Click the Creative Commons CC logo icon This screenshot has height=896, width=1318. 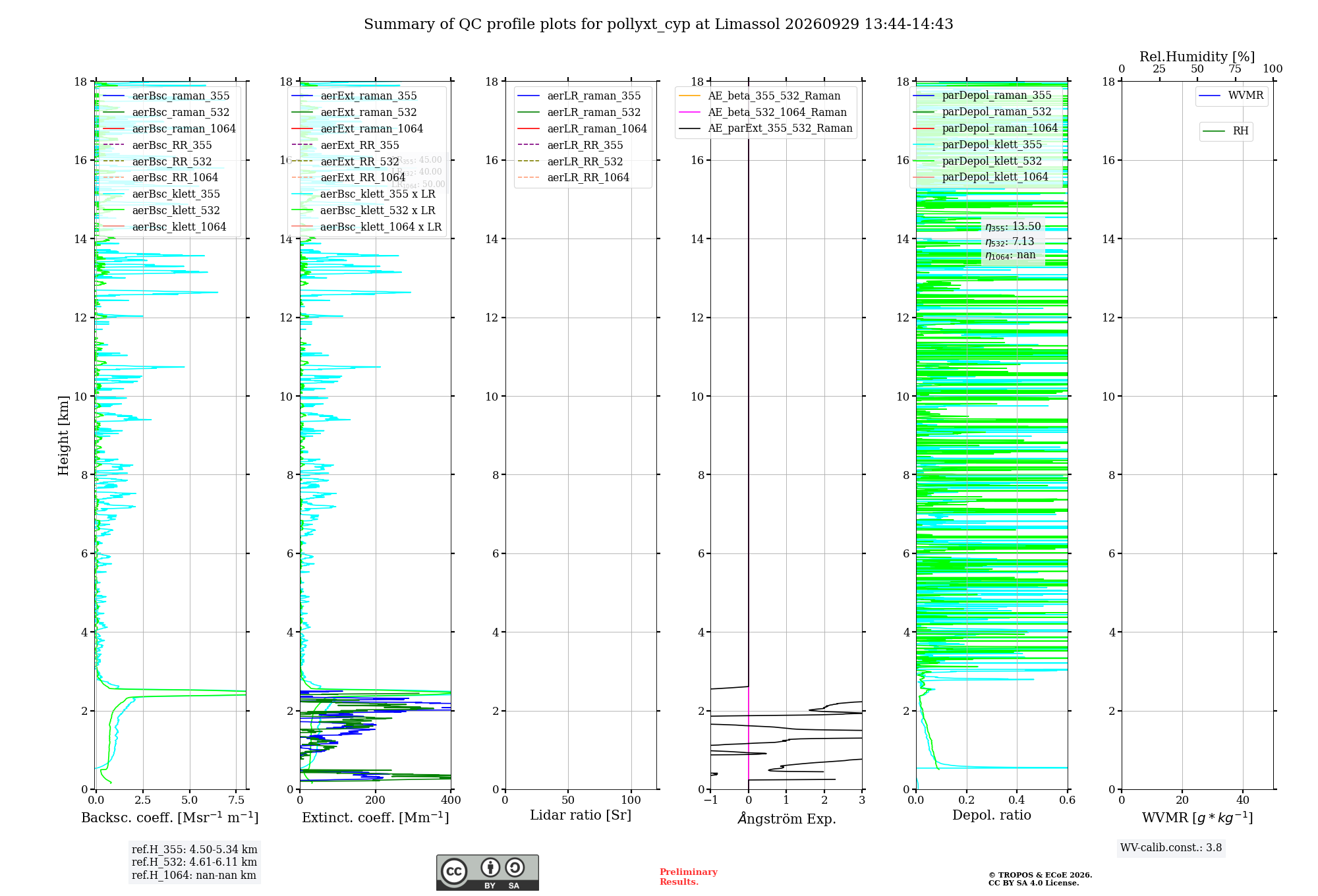pyautogui.click(x=454, y=871)
